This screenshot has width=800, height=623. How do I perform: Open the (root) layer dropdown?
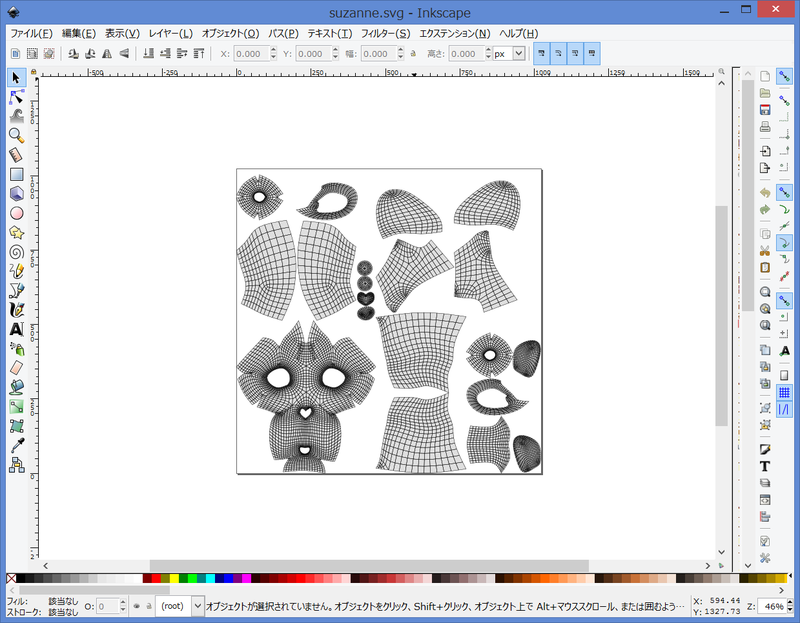tap(198, 606)
